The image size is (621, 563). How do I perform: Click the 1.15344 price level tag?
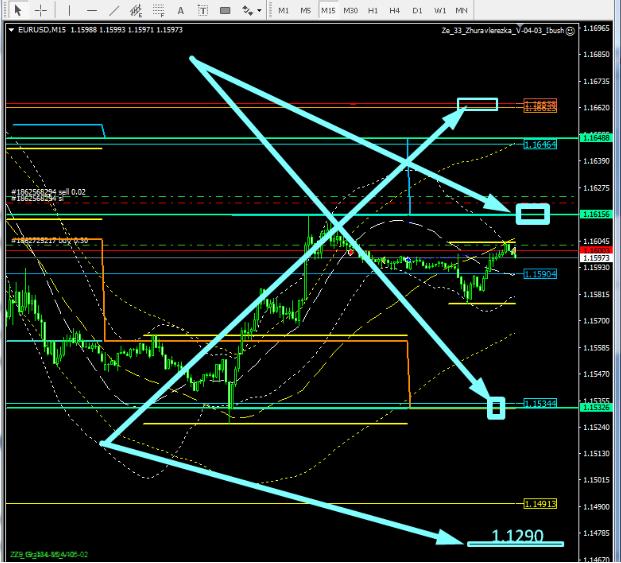coord(540,403)
